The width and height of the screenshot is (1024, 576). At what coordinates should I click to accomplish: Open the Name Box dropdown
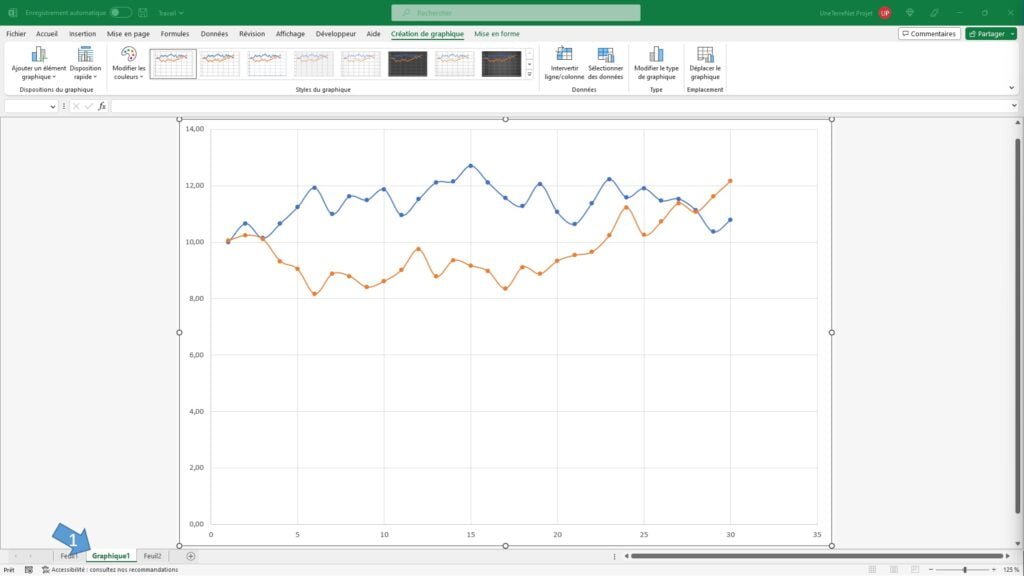click(53, 106)
